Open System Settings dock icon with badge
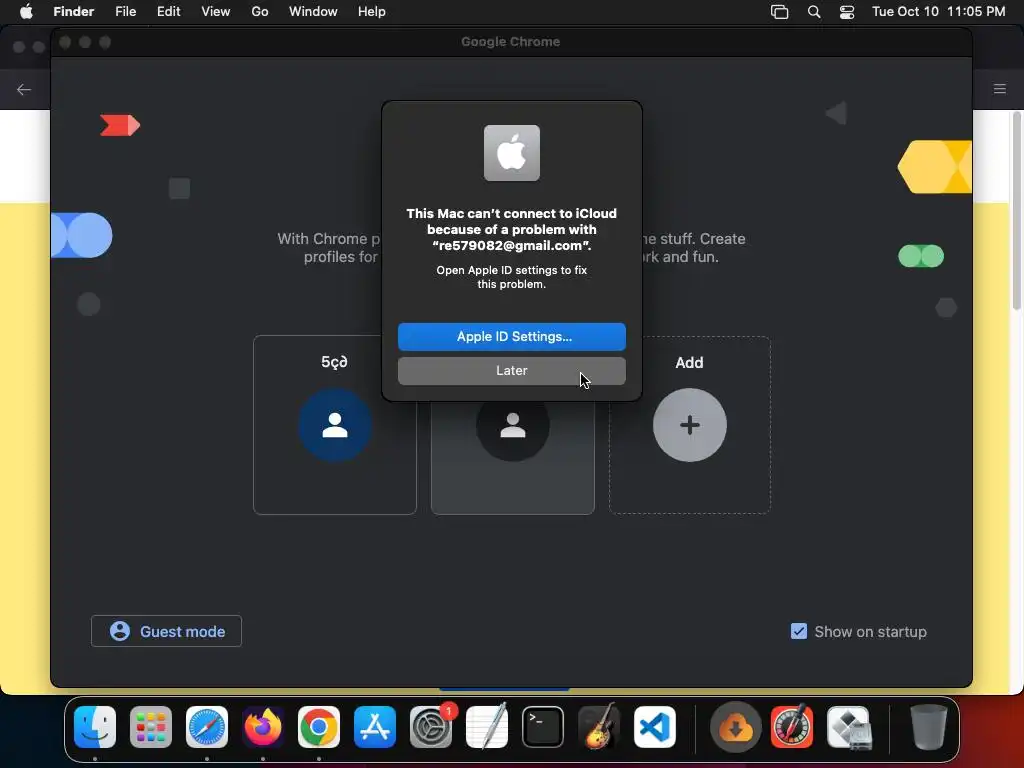 coord(431,727)
